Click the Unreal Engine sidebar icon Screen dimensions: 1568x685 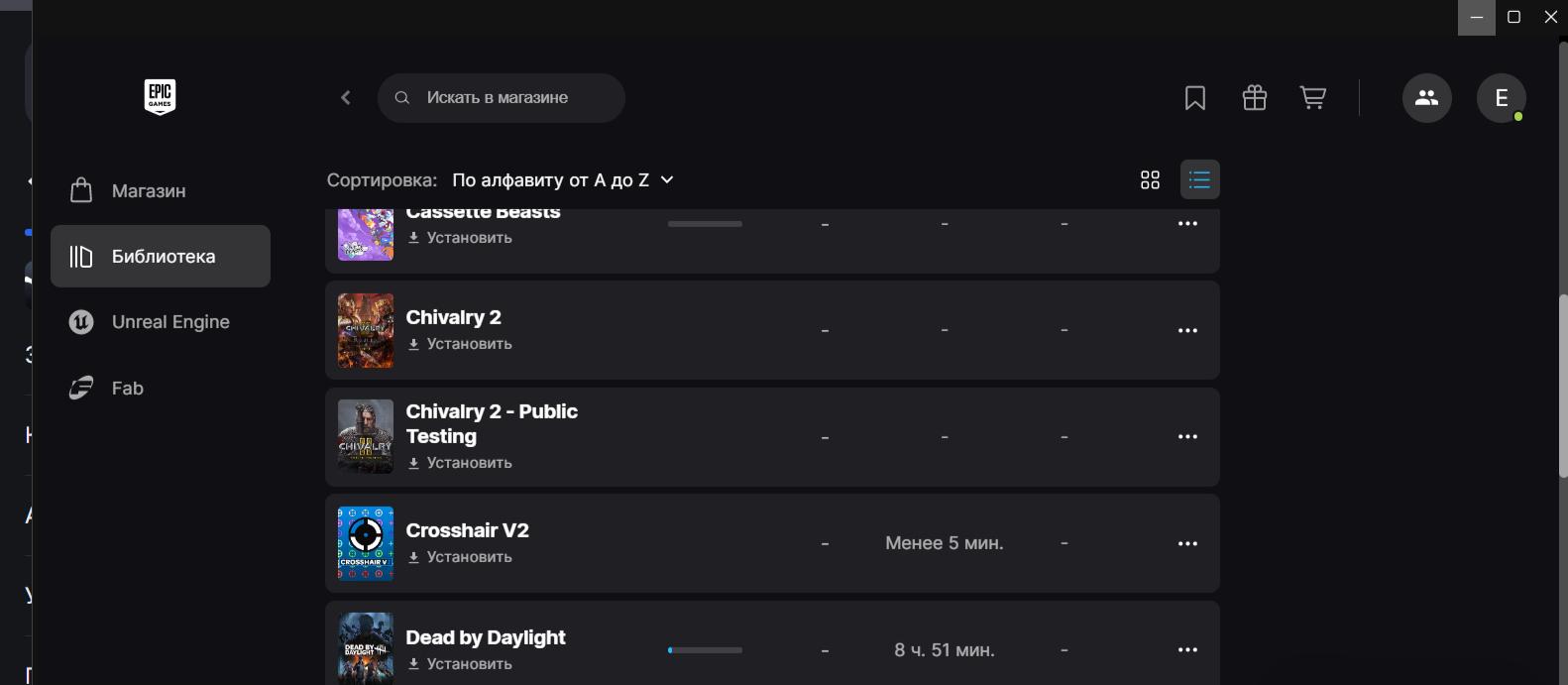81,322
